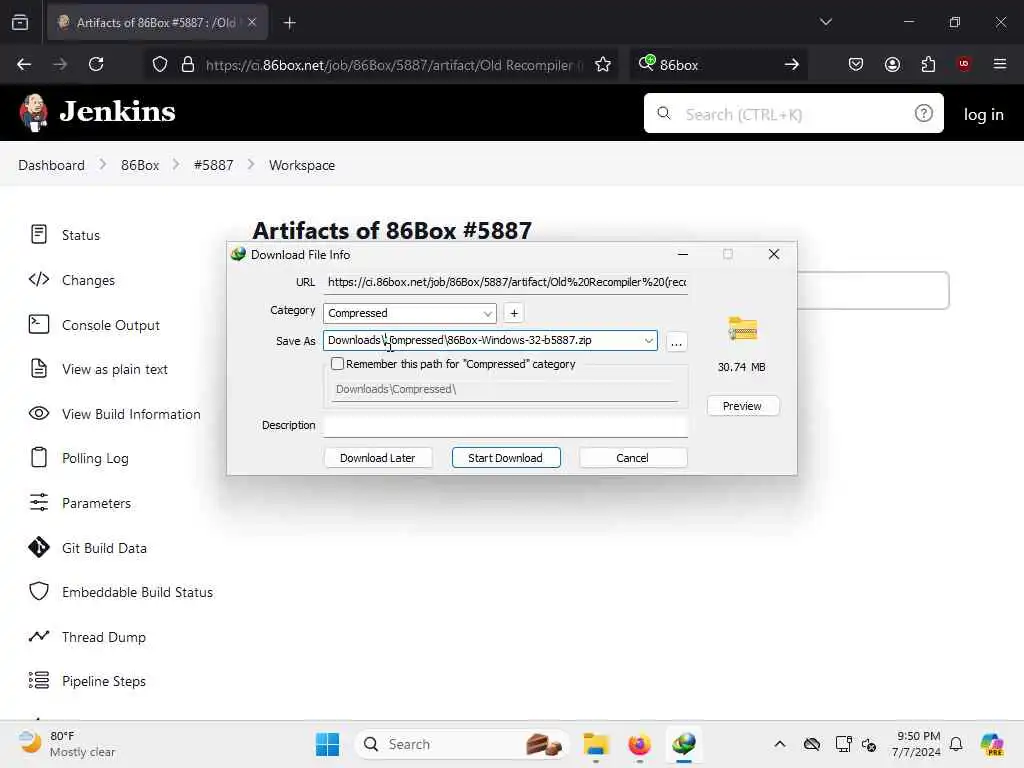Screen dimensions: 1024x768
Task: Click the View Build Information eye icon
Action: 39,413
